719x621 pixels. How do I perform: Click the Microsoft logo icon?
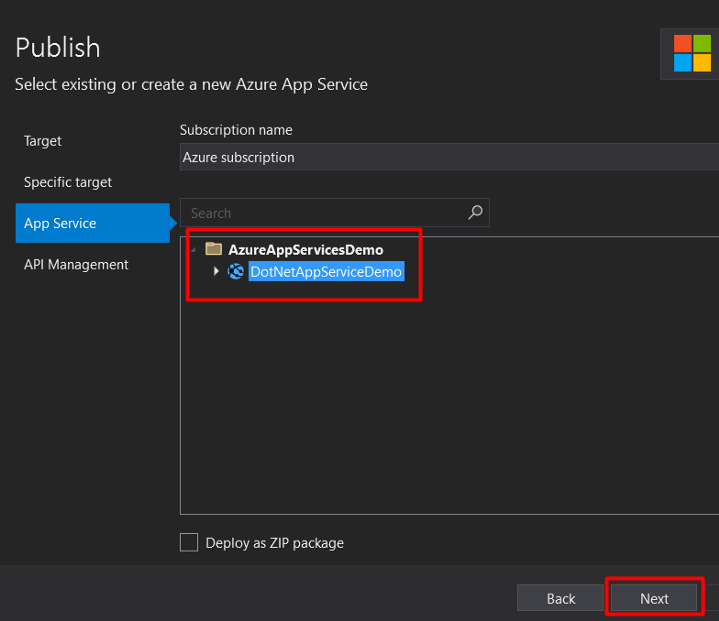tap(692, 53)
